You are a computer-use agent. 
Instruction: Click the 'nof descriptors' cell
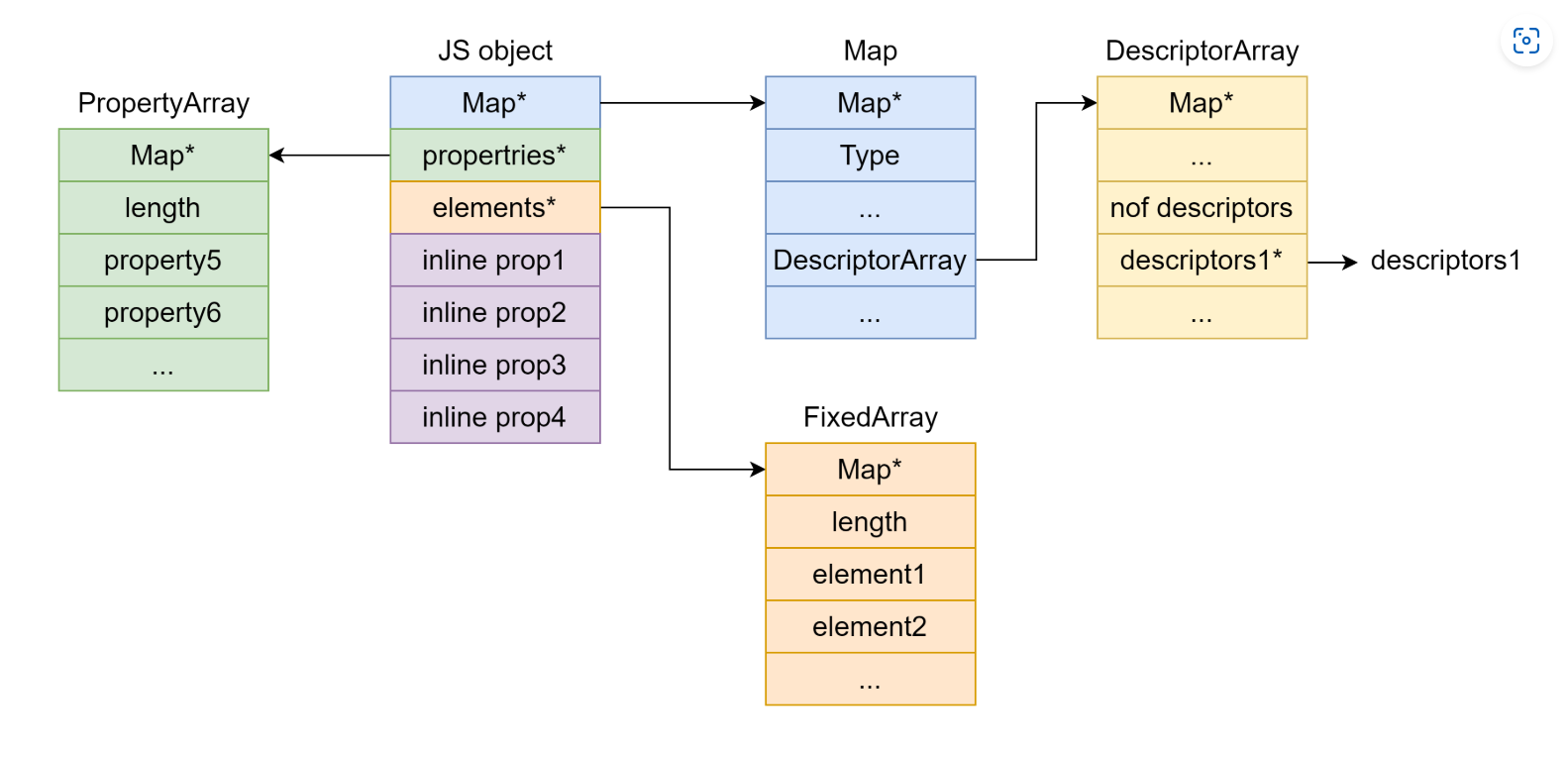point(1202,208)
